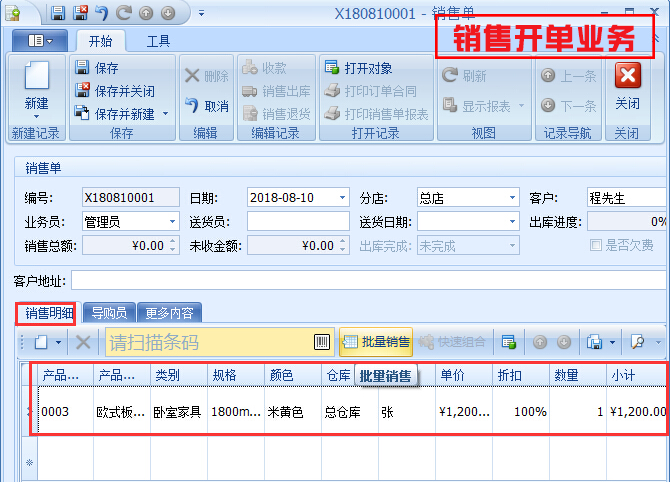Switch to the 导购员 tab
670x482 pixels.
click(x=110, y=312)
